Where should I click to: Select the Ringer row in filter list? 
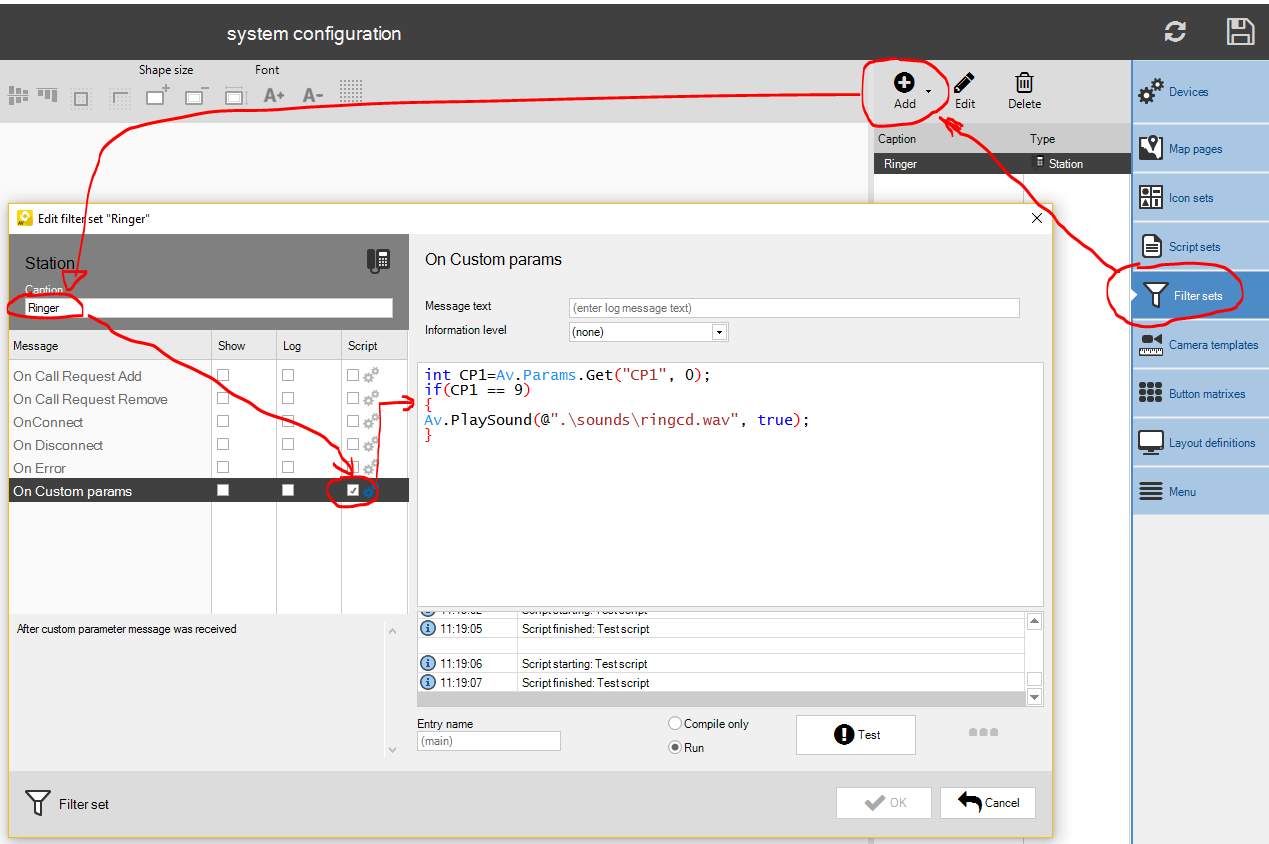[x=950, y=164]
